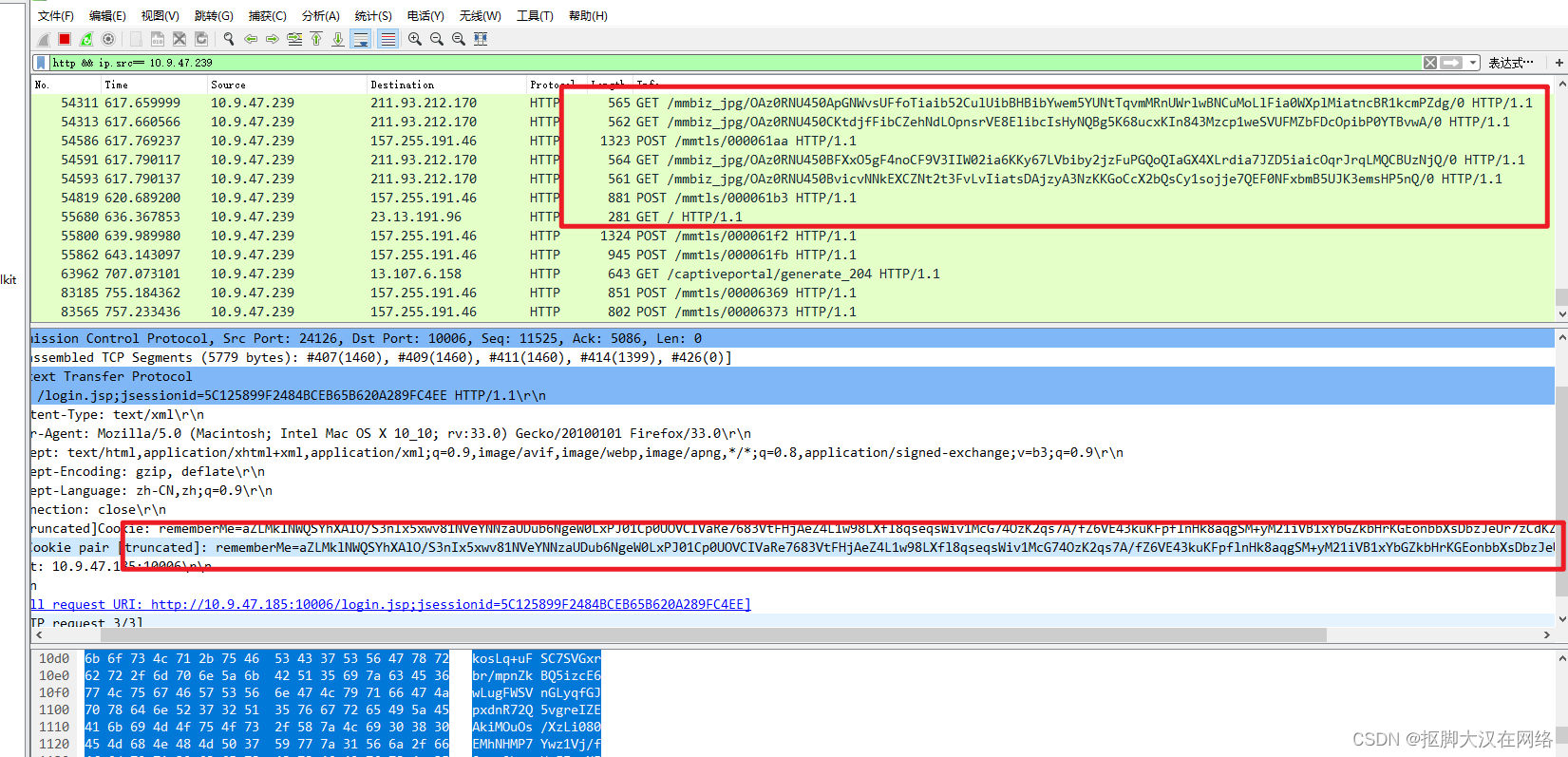Go forward to next packet

tap(273, 39)
